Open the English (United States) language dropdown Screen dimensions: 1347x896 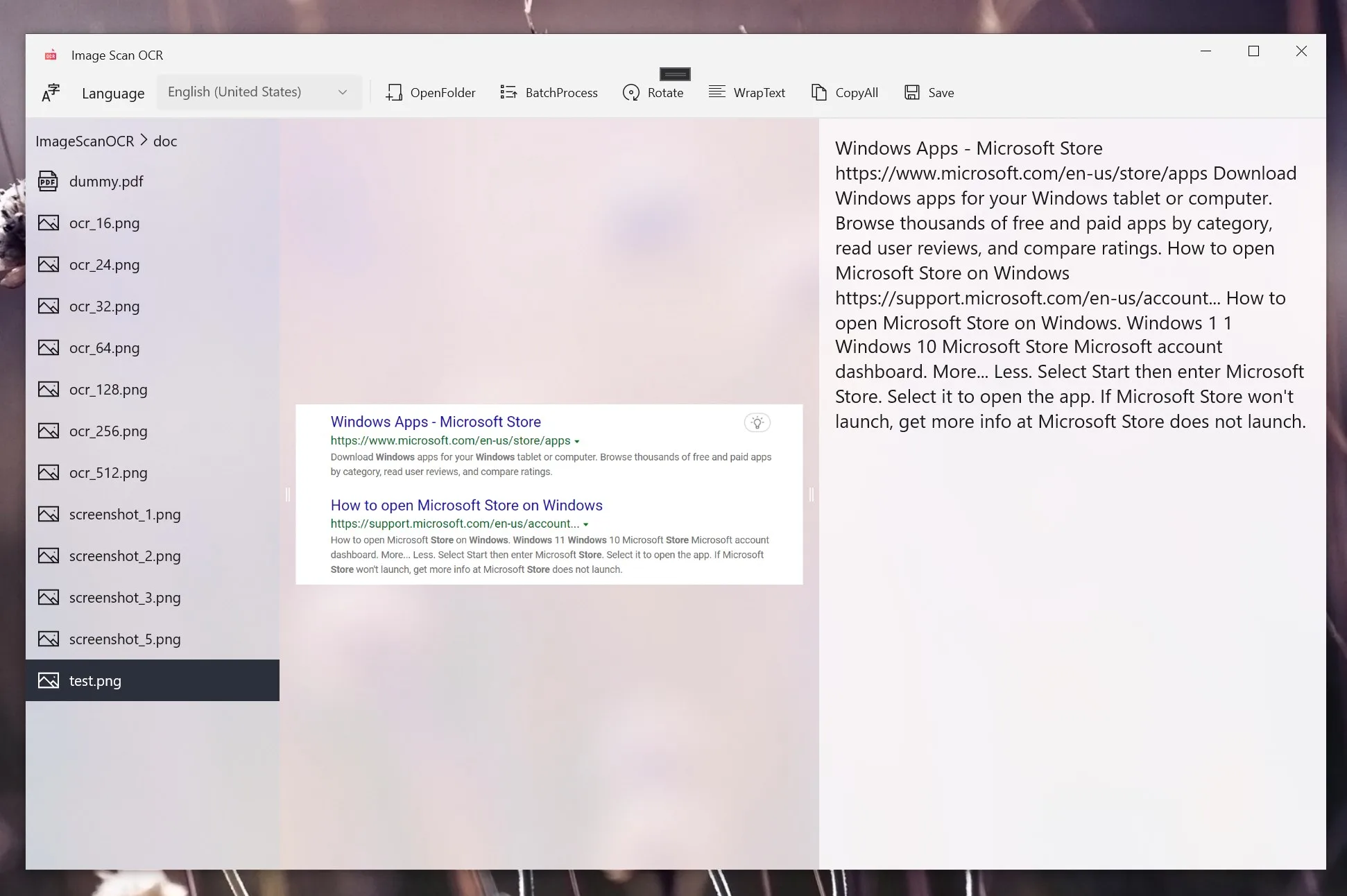(x=259, y=92)
